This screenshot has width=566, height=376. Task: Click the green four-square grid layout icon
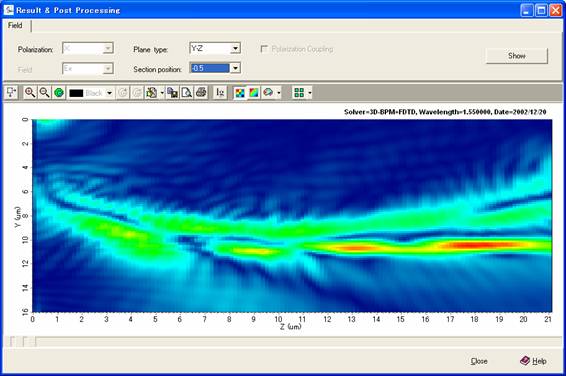click(299, 93)
